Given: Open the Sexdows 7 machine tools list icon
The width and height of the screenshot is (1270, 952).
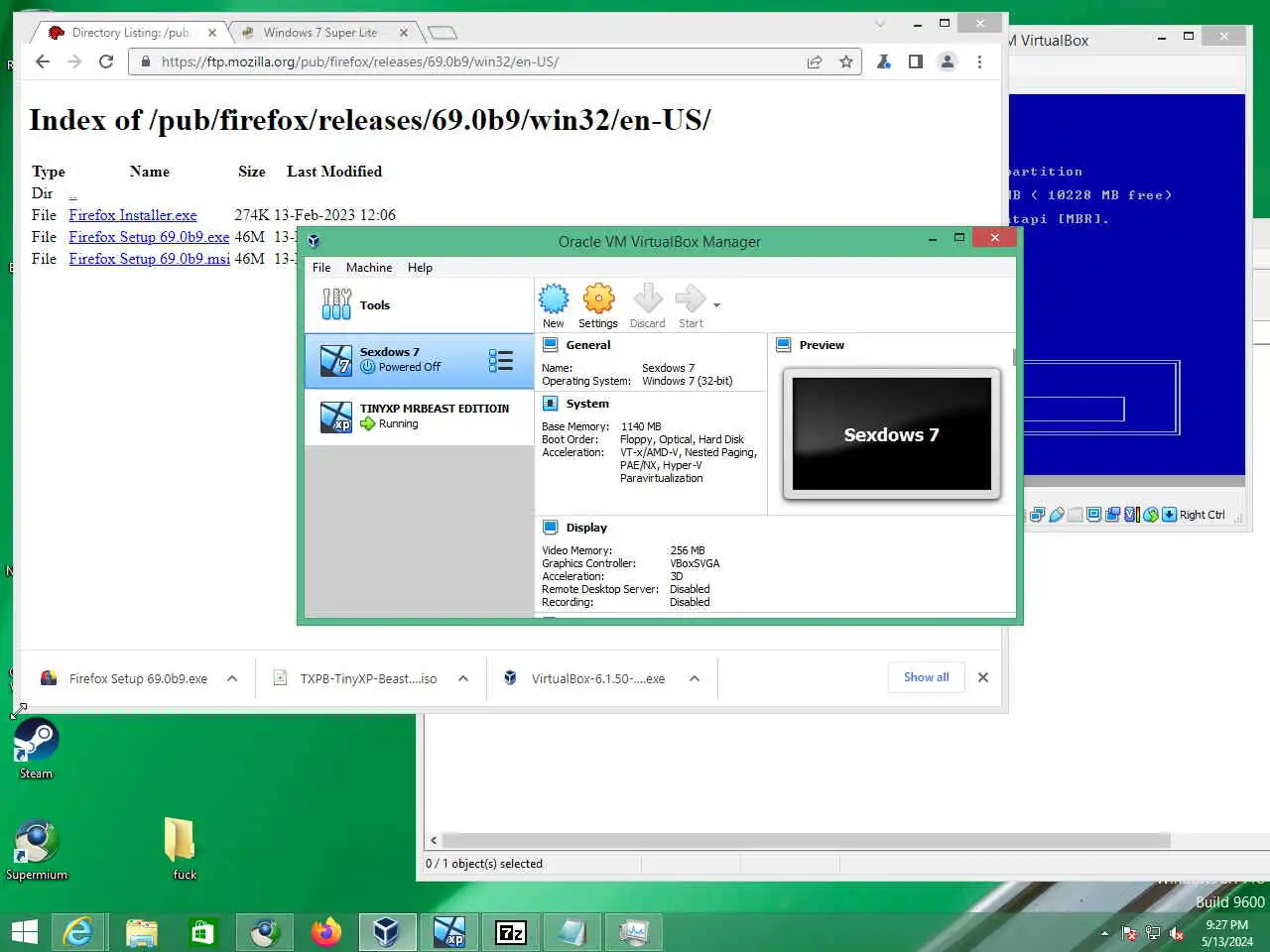Looking at the screenshot, I should click(x=501, y=361).
